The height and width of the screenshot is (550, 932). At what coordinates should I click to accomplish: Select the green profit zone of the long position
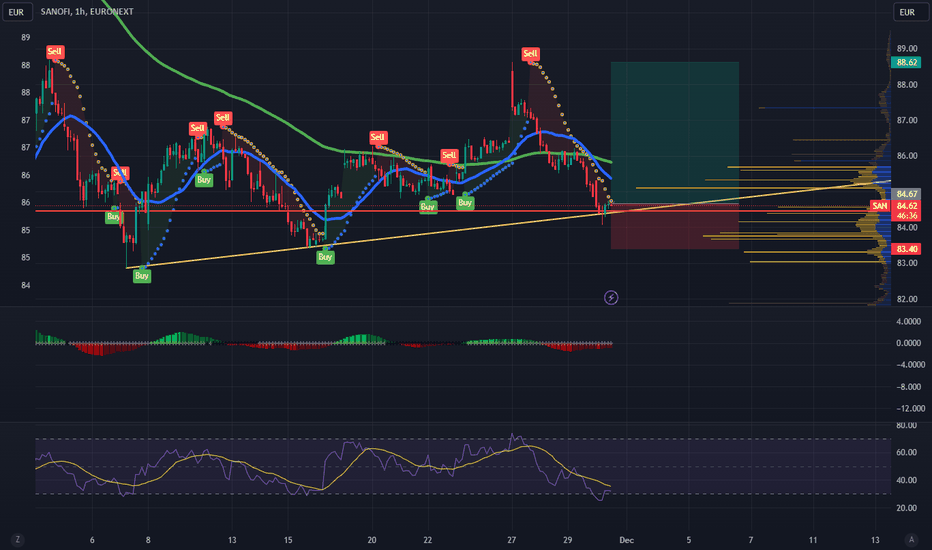[x=675, y=132]
